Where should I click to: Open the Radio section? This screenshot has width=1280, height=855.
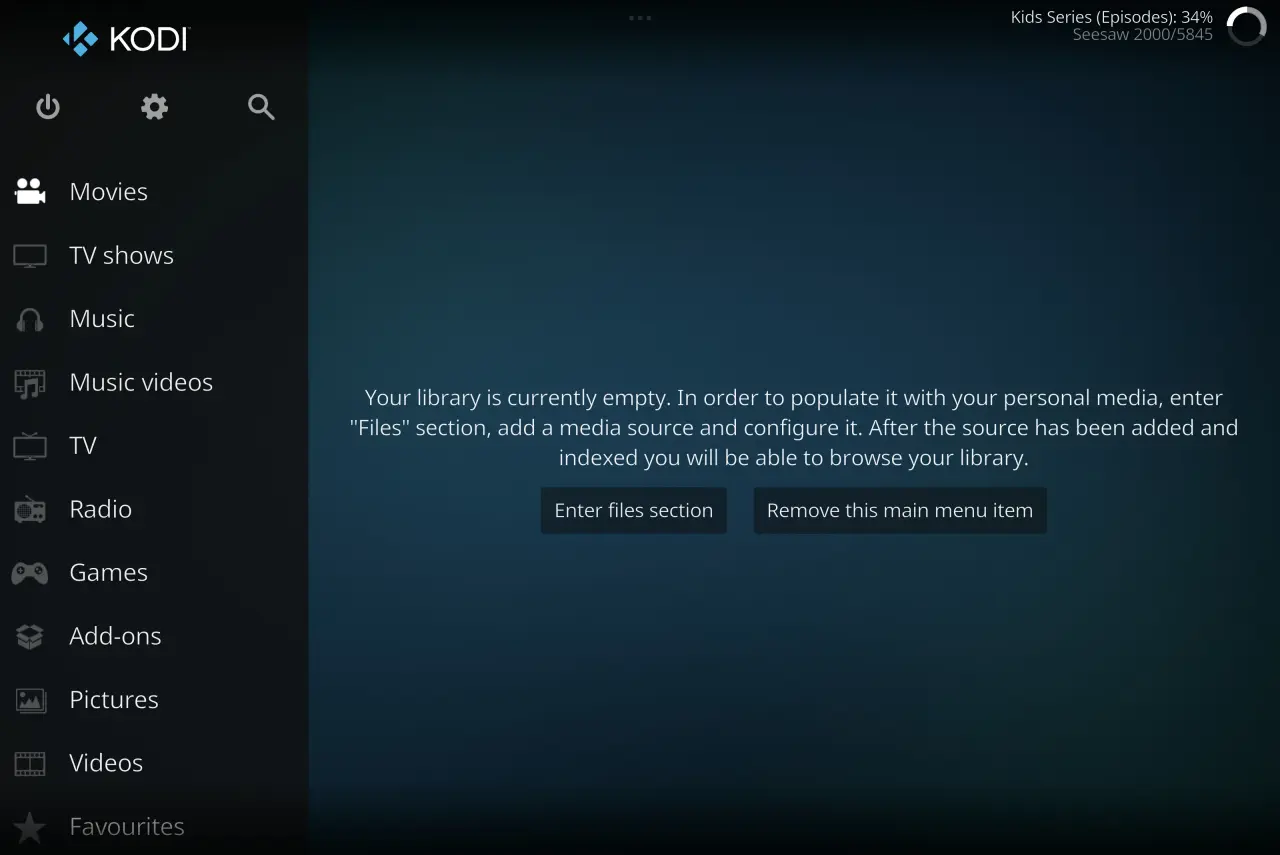(100, 509)
